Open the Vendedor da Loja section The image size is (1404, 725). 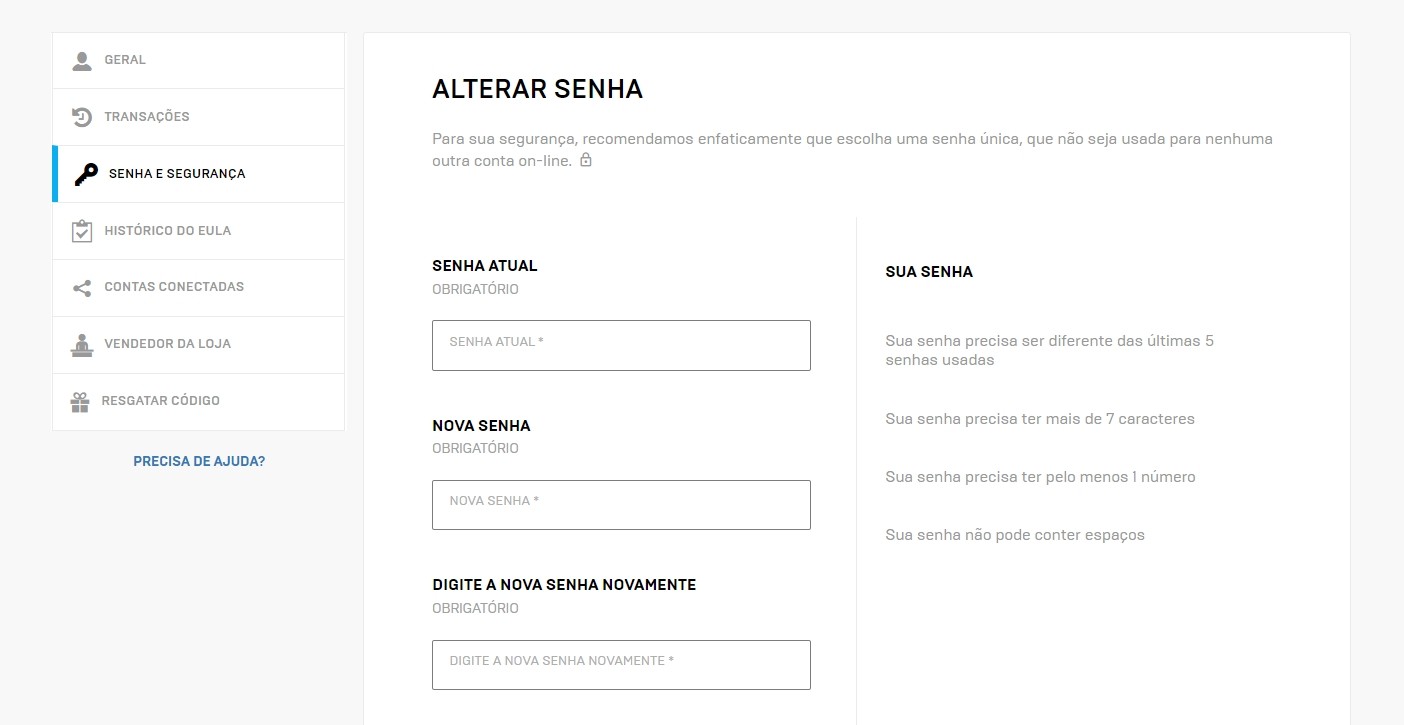[x=167, y=344]
